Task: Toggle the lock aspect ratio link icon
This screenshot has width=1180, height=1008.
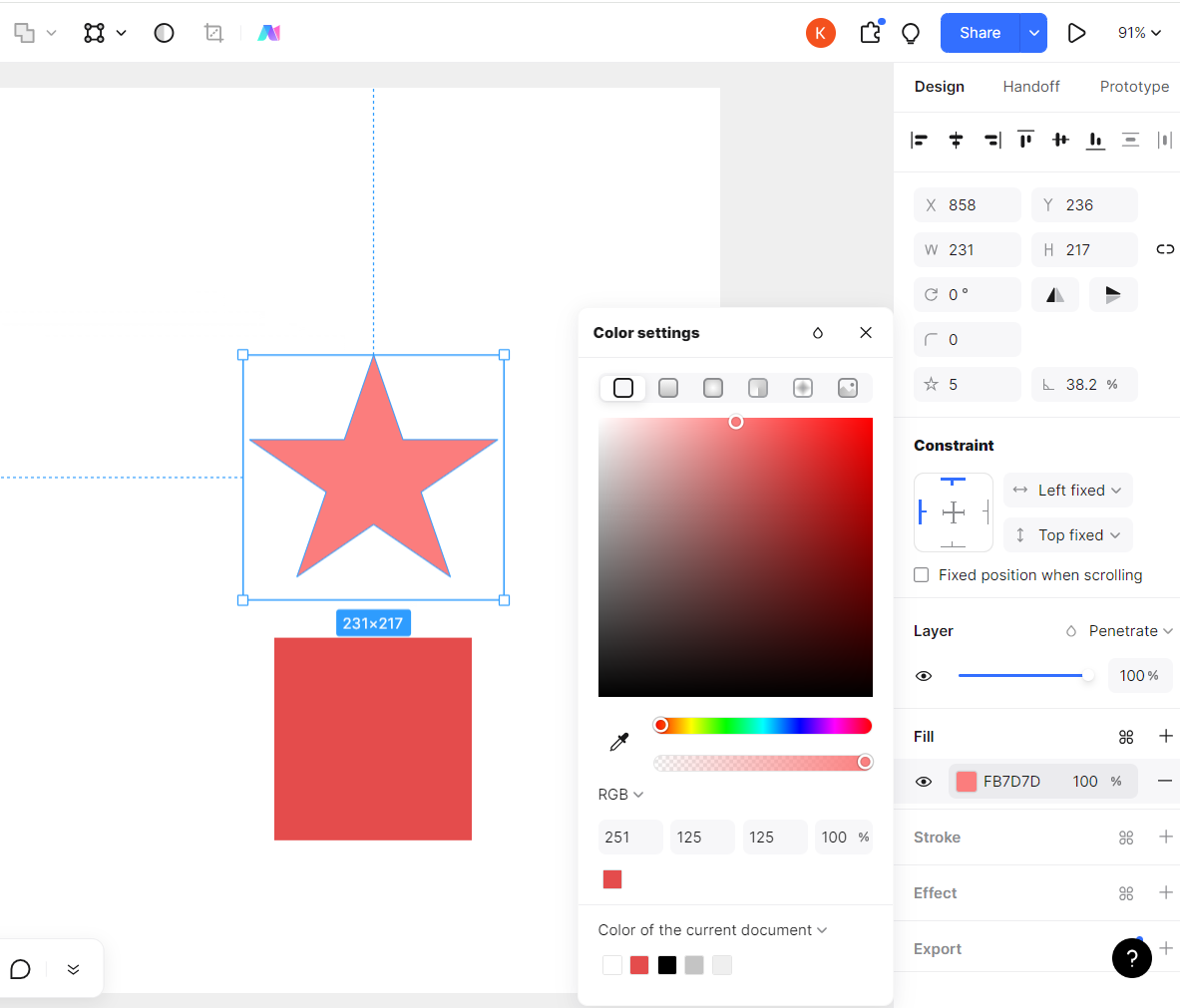Action: click(1165, 249)
